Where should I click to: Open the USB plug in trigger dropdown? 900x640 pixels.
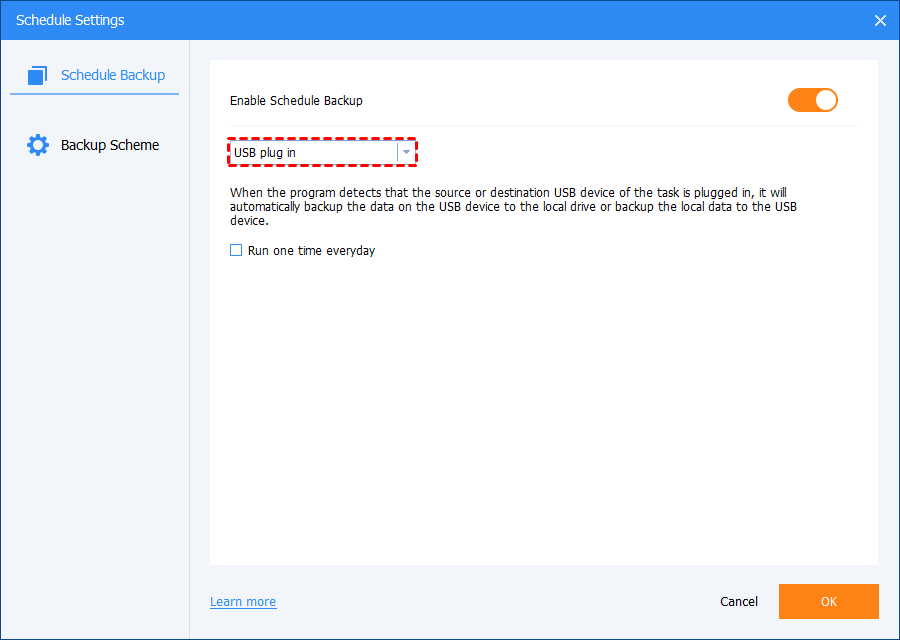click(x=315, y=152)
